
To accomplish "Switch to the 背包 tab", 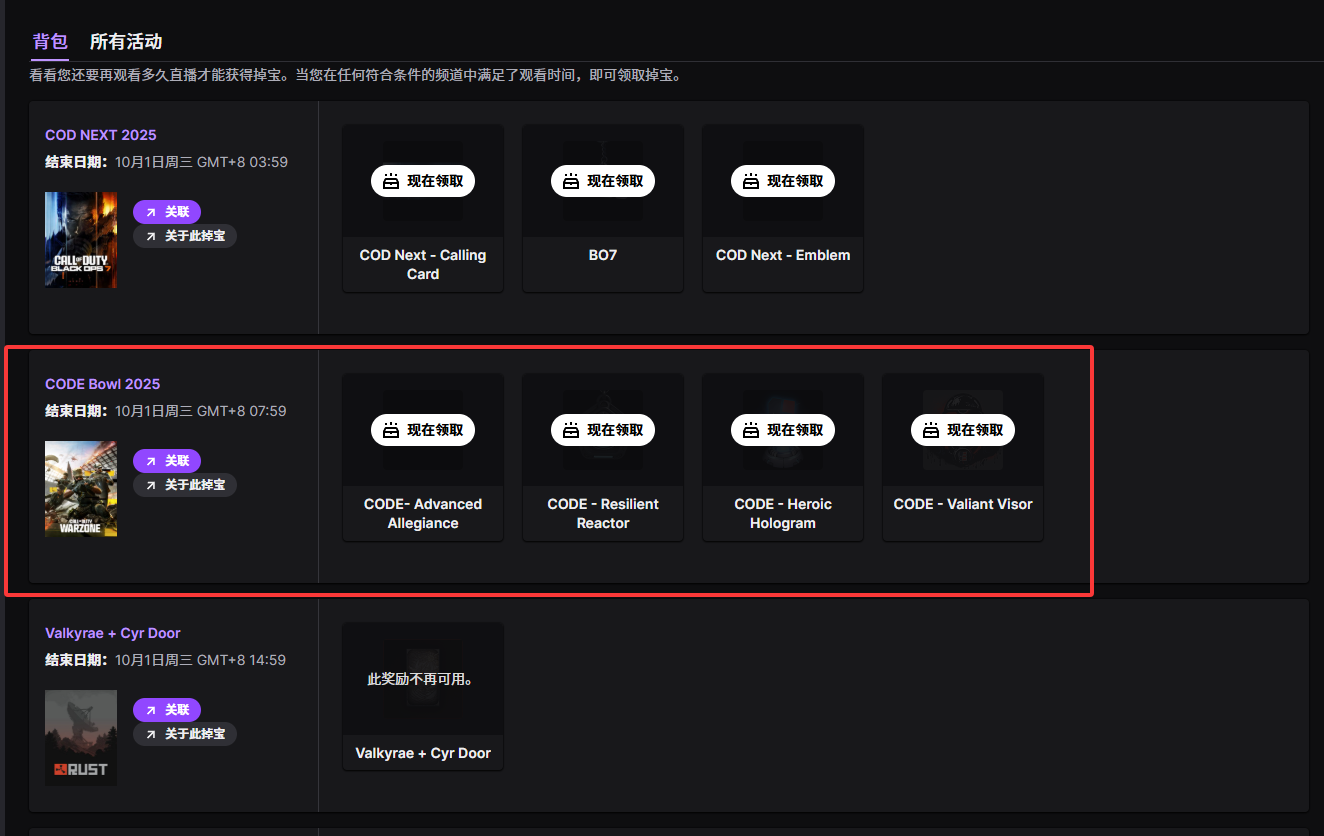I will tap(50, 41).
